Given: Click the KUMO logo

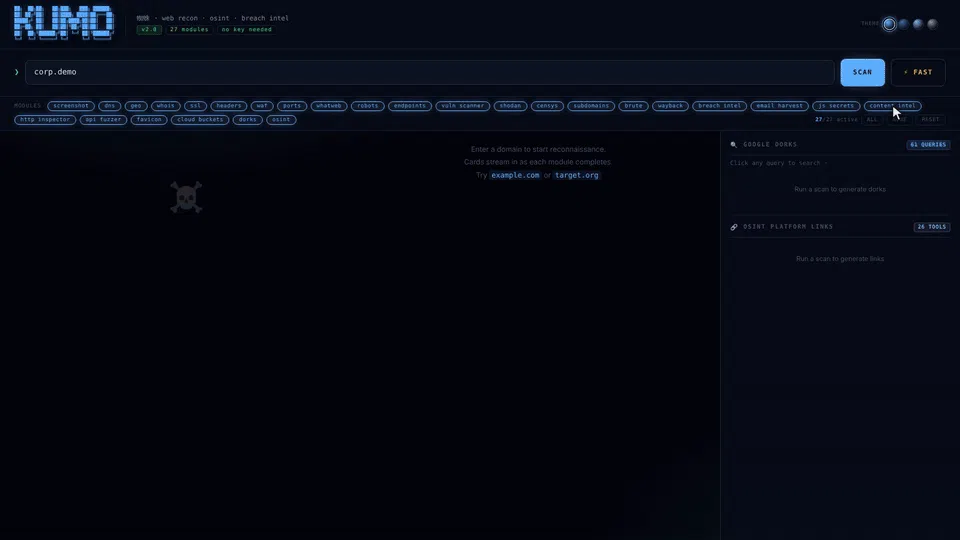Looking at the screenshot, I should coord(64,23).
